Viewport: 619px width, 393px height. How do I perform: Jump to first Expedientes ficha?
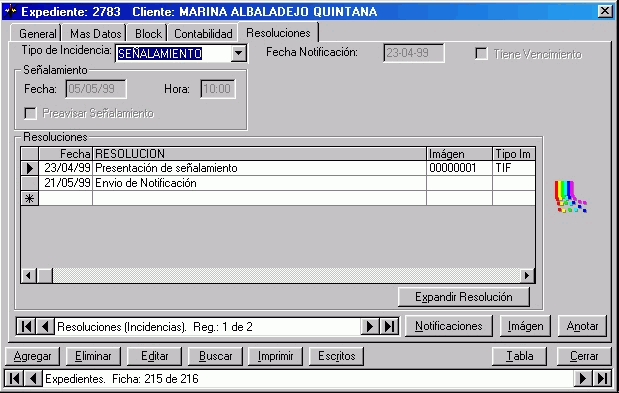point(15,379)
